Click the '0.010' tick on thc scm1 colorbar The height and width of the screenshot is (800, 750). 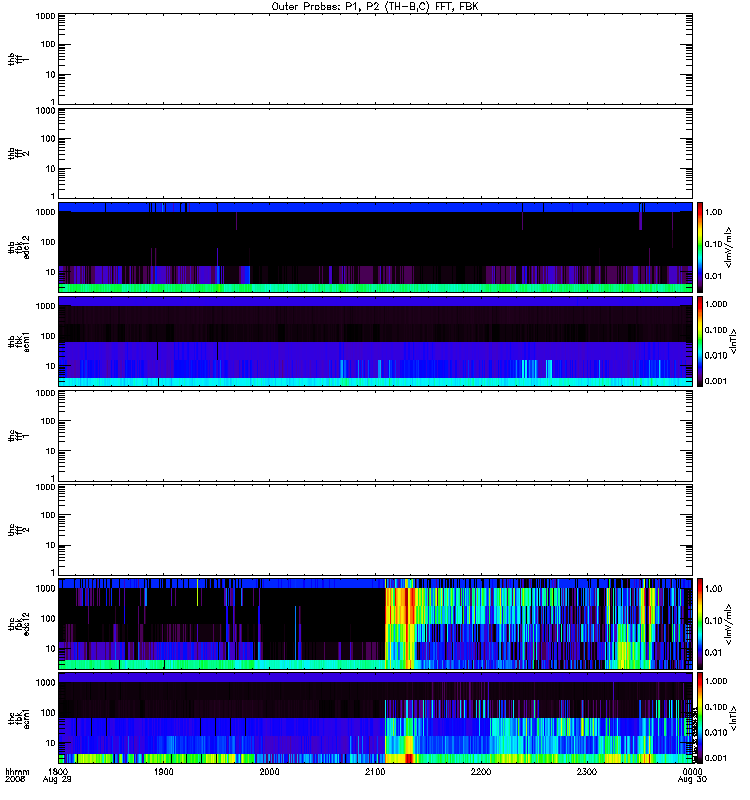[716, 732]
